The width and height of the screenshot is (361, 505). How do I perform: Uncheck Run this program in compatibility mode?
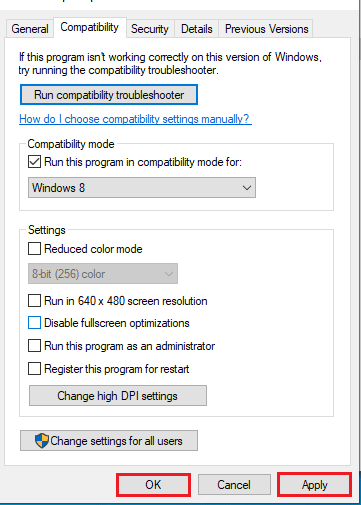pyautogui.click(x=34, y=162)
